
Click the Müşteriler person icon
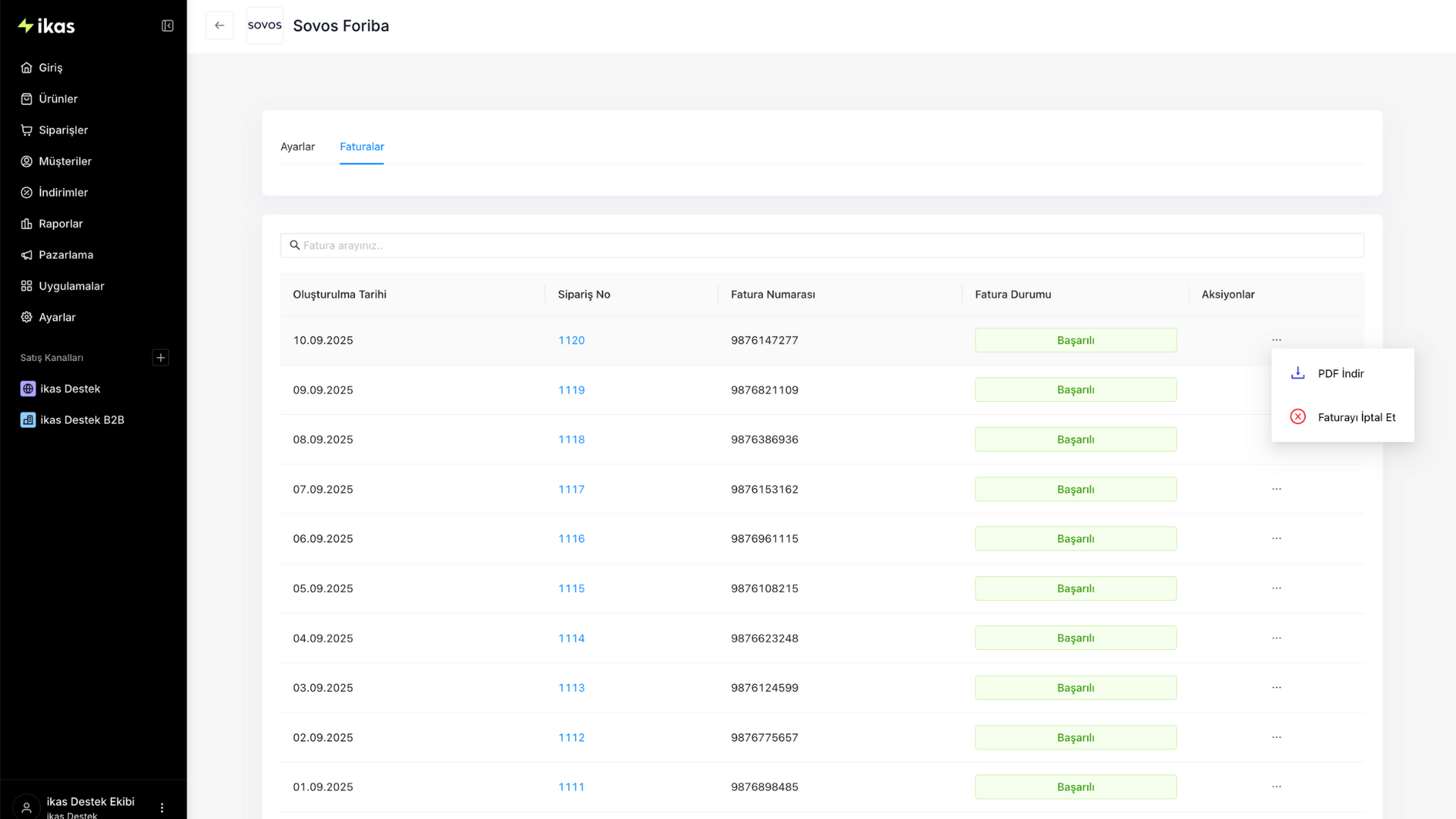click(27, 162)
